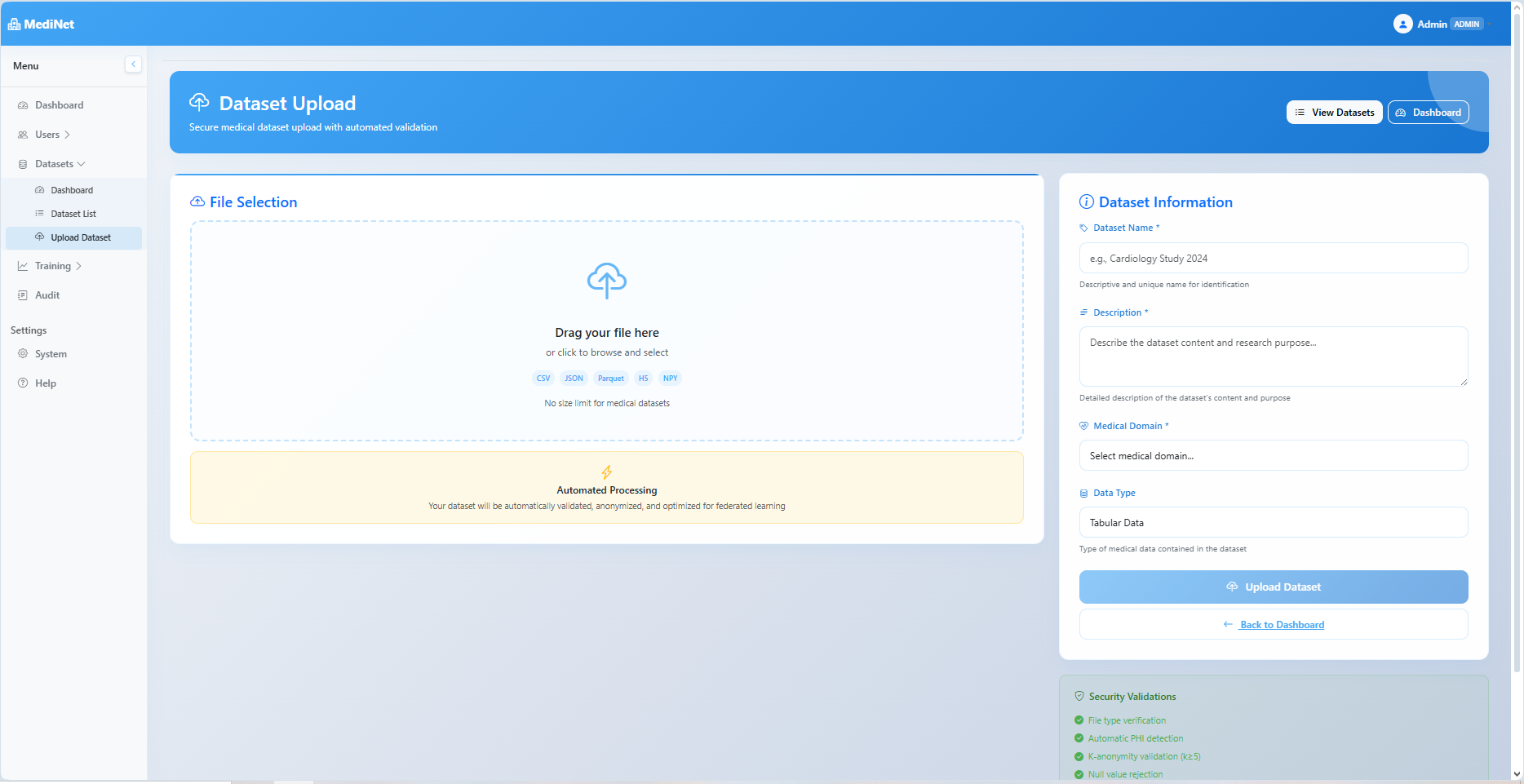1524x784 pixels.
Task: Open the Audit section icon
Action: pos(23,295)
